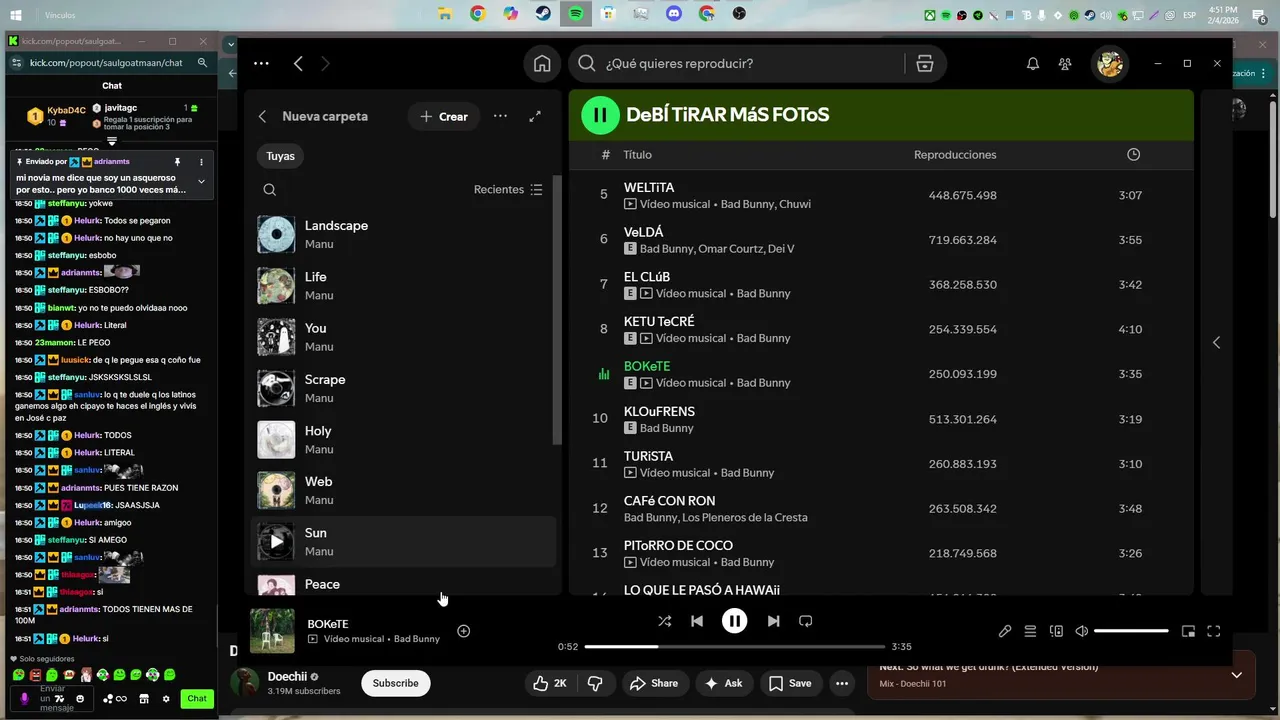Image resolution: width=1280 pixels, height=720 pixels.
Task: Toggle the Tuyas filter chip
Action: pyautogui.click(x=280, y=156)
